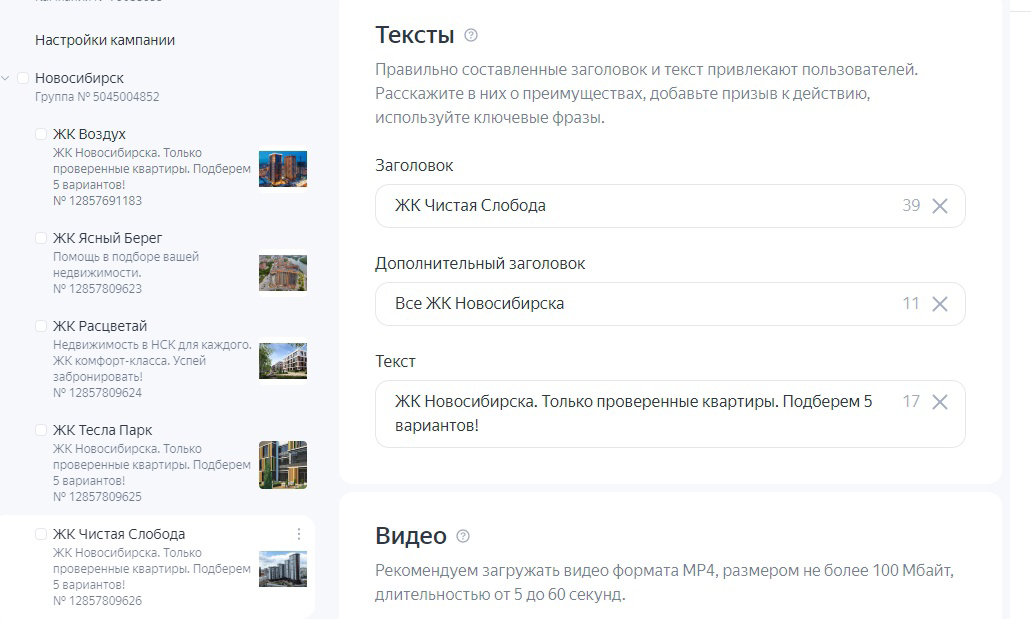Open the ЖК Расцветай ad
The image size is (1031, 619).
pos(100,326)
